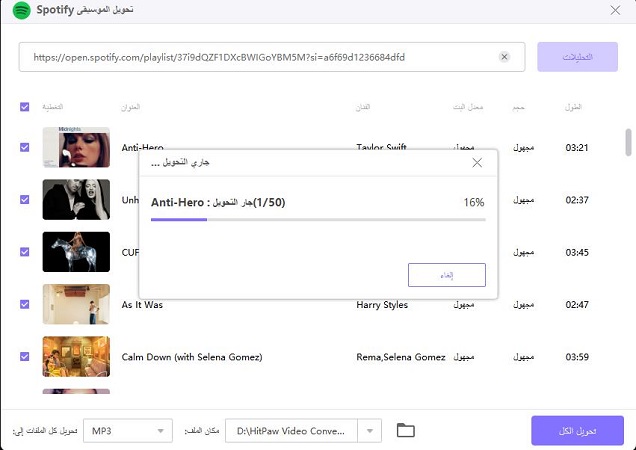
Task: Uncheck the As It Was checkbox
Action: (x=25, y=304)
